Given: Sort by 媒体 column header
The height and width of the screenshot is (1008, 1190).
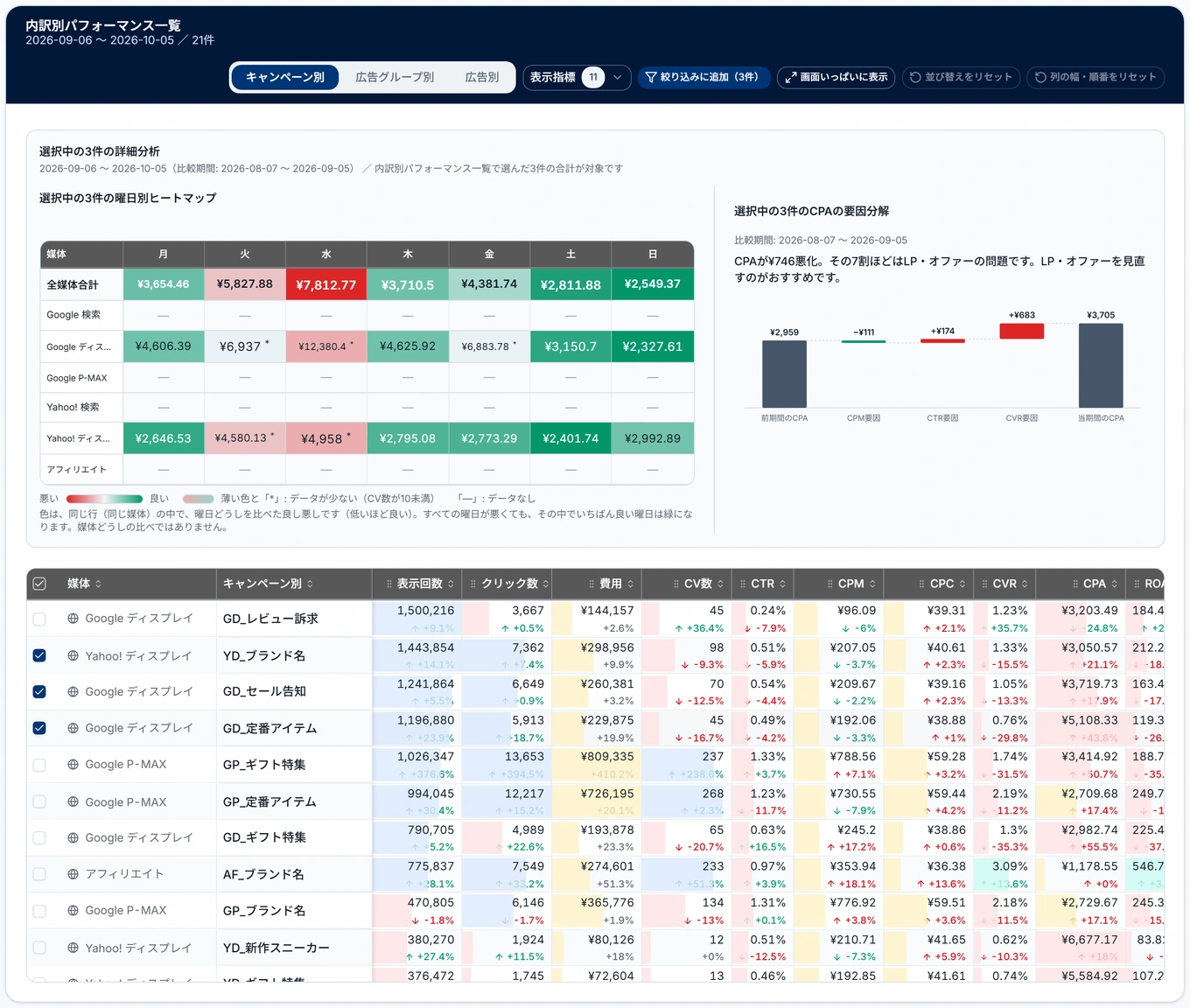Looking at the screenshot, I should tap(85, 584).
